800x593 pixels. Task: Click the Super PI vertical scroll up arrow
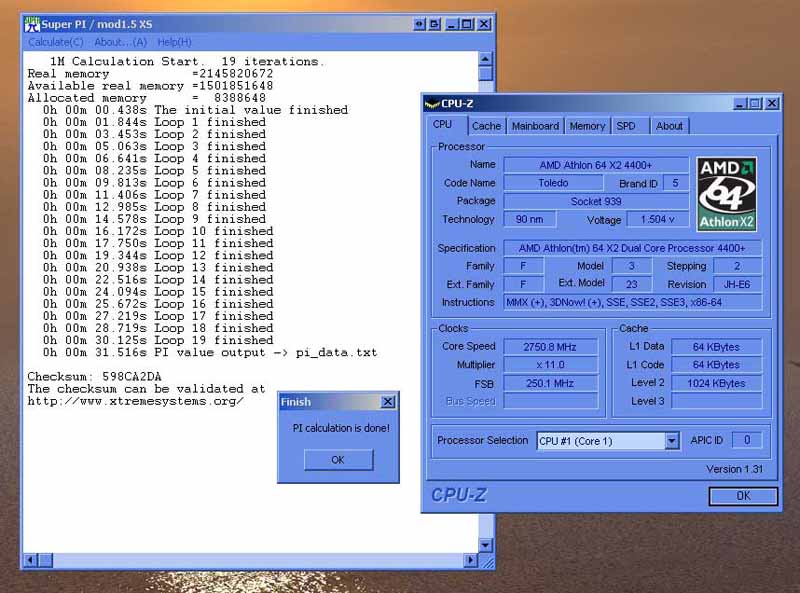(485, 59)
